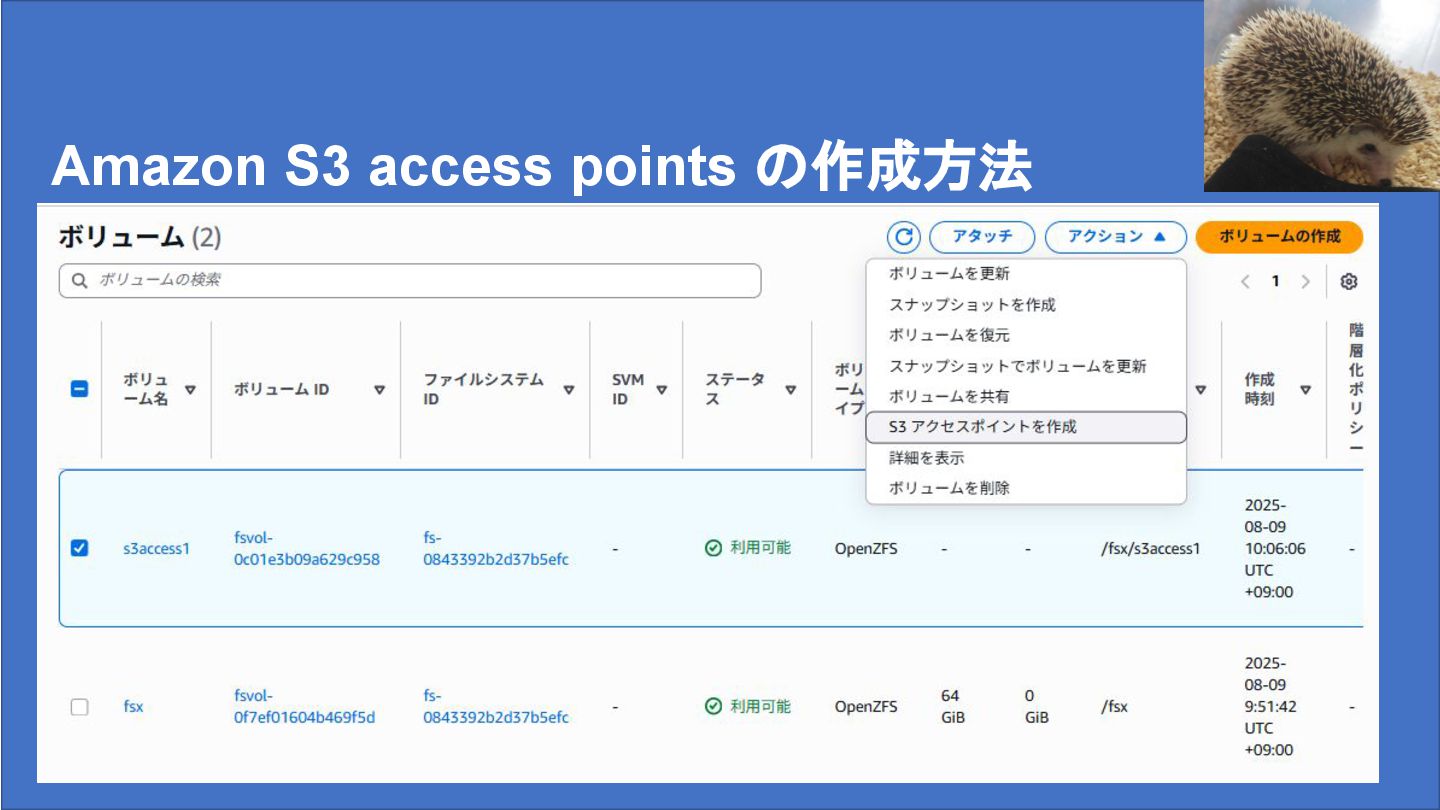Click 利用可能 status text for fsx row
The height and width of the screenshot is (810, 1440).
point(760,706)
